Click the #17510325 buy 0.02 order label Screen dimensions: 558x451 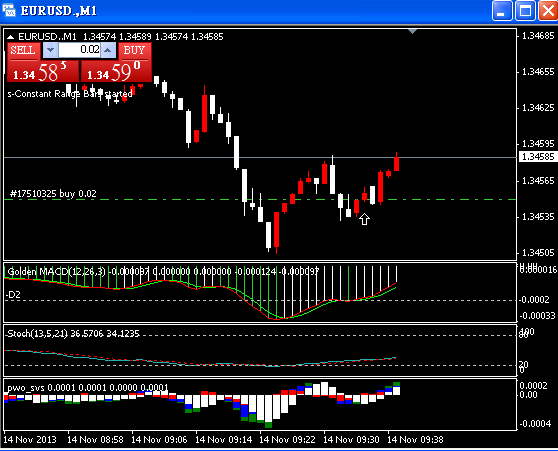pos(53,194)
